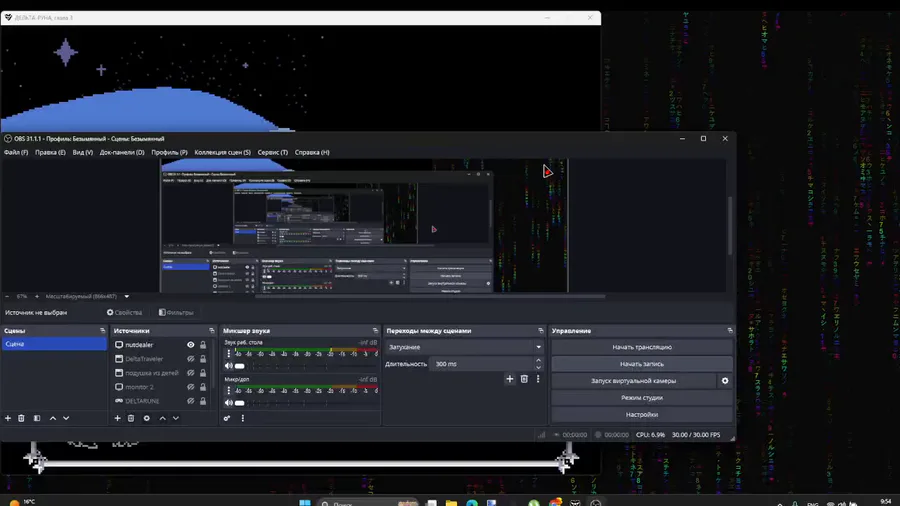The image size is (900, 506).
Task: Open the Справка (H) menu
Action: coord(312,153)
